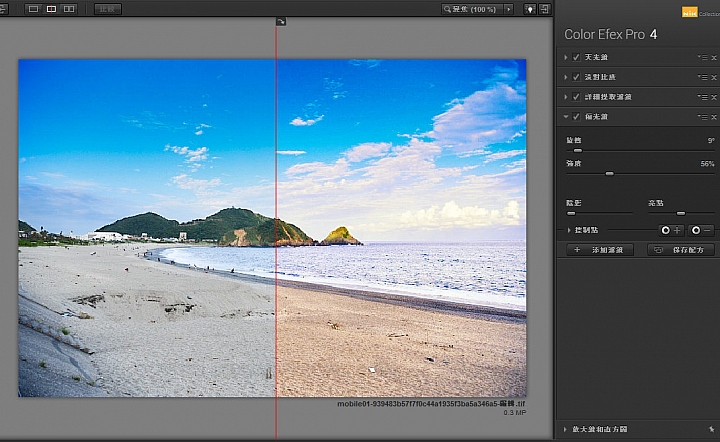The height and width of the screenshot is (442, 720).
Task: Switch to single image view
Action: (x=34, y=9)
